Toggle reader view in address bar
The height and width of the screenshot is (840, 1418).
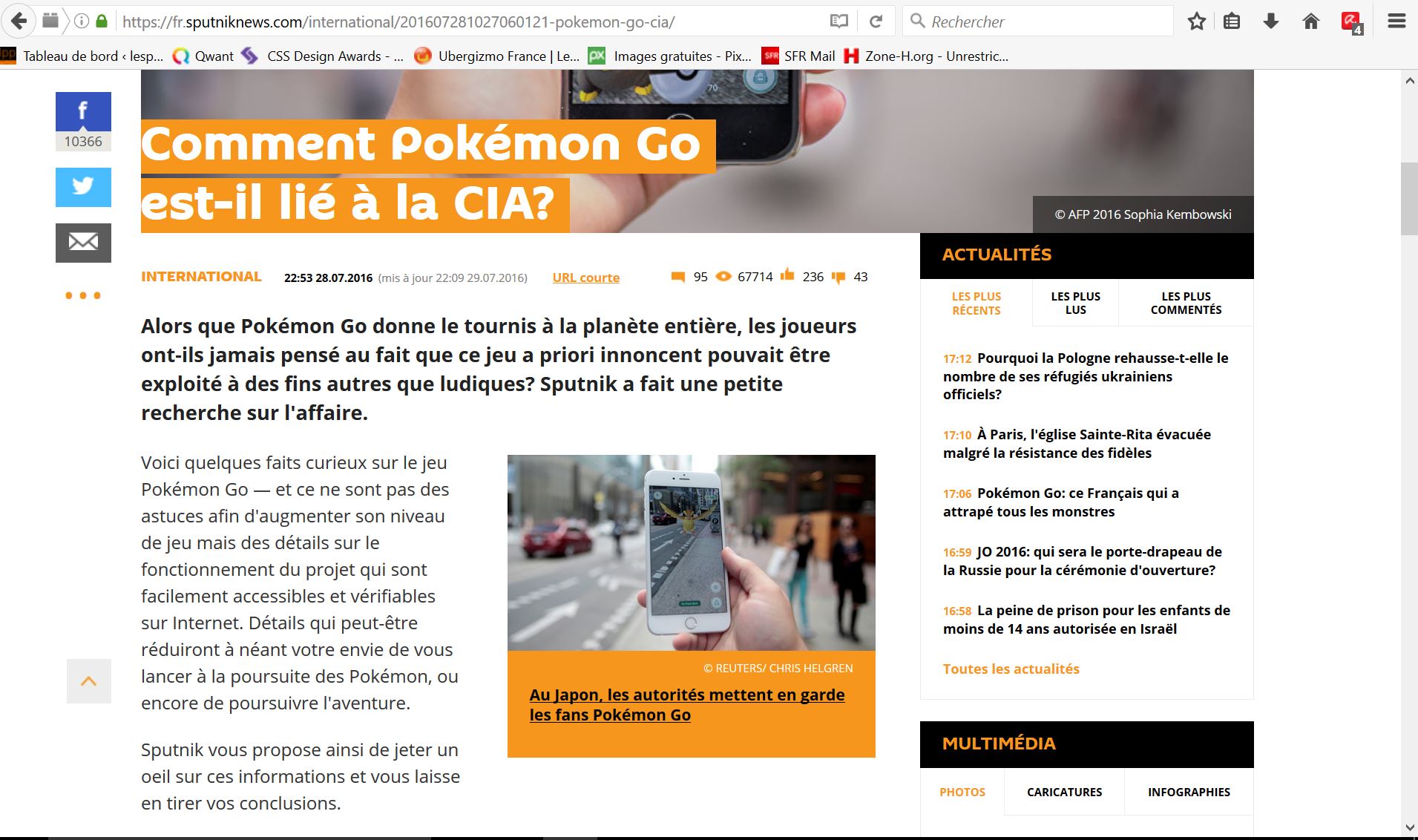838,22
